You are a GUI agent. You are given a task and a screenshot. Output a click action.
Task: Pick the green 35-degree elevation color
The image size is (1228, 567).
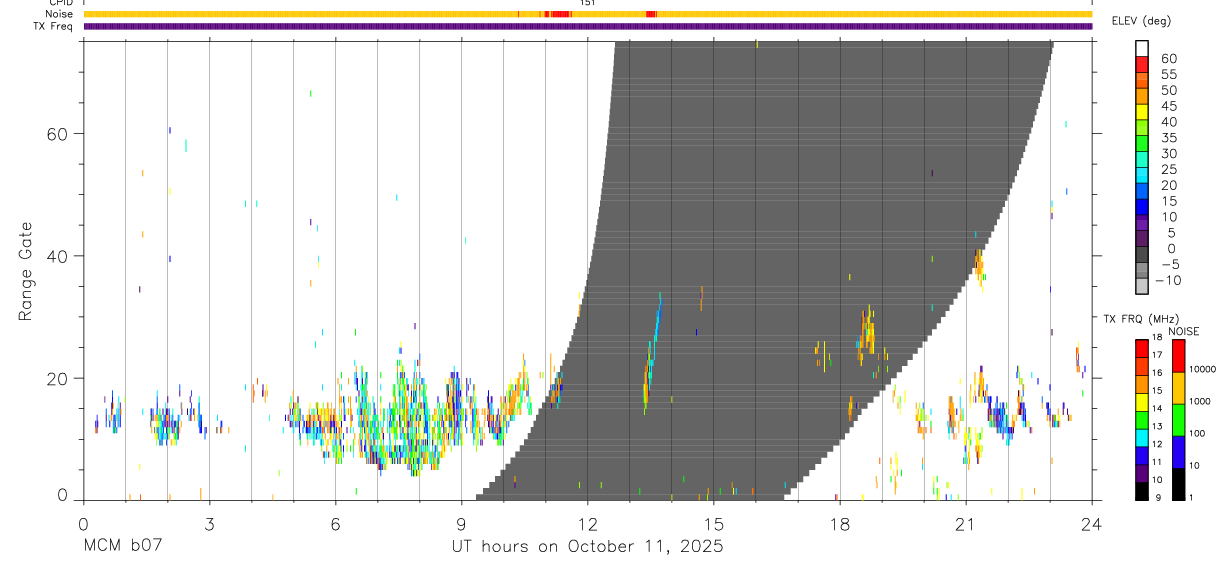[1142, 144]
